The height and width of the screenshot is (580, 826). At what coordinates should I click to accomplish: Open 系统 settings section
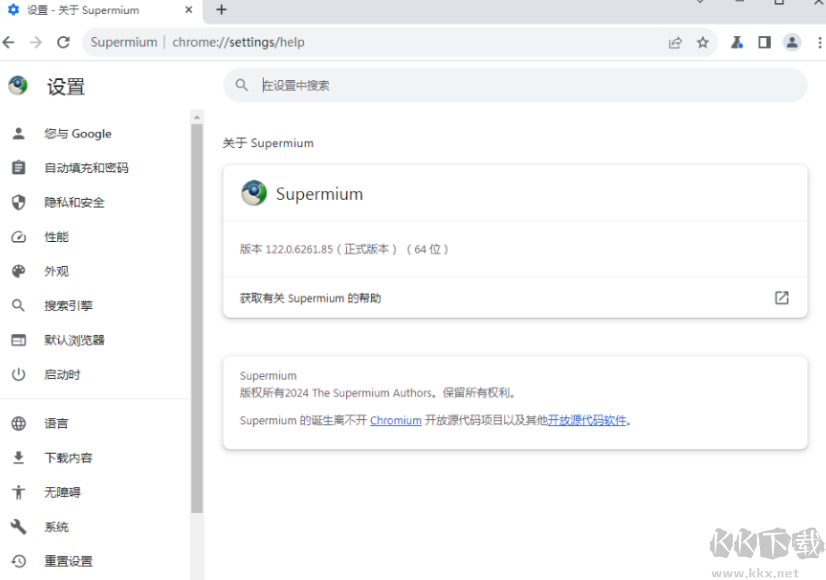[95, 527]
